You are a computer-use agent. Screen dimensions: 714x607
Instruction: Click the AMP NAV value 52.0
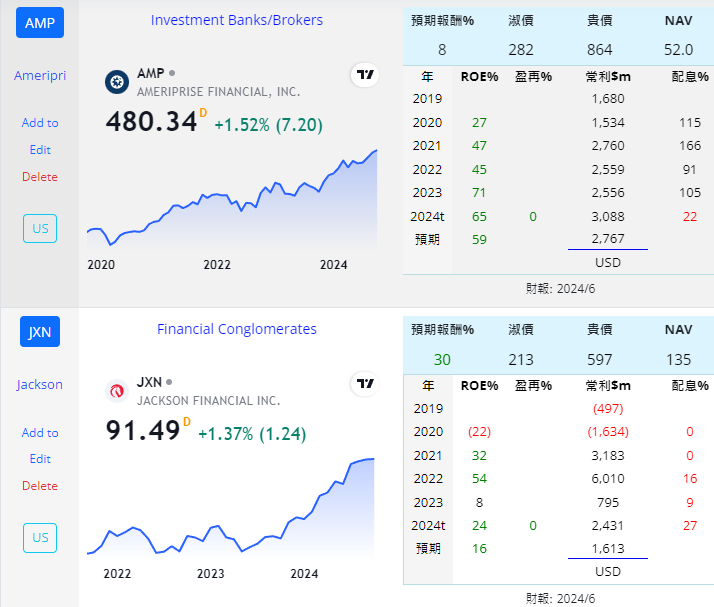(678, 49)
